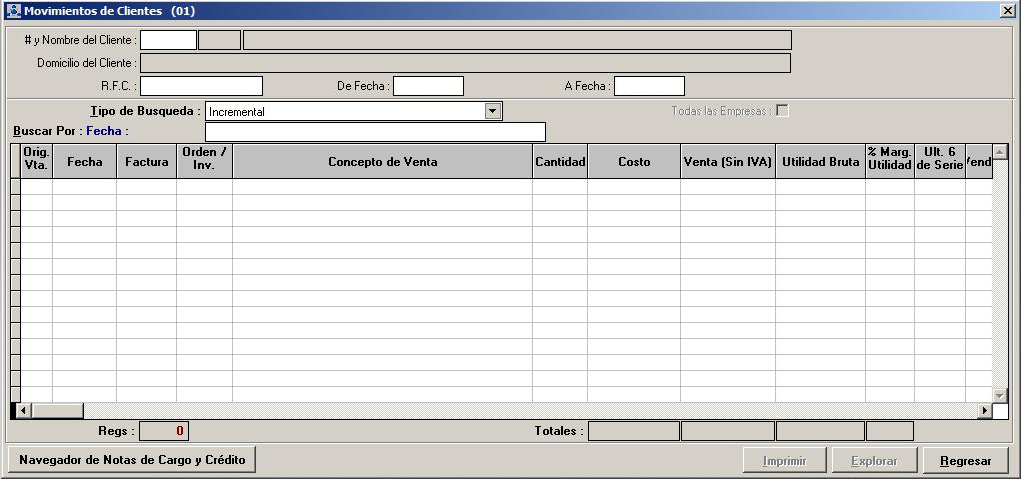
Task: Click the horizontal scrollbar right arrow
Action: tap(984, 411)
